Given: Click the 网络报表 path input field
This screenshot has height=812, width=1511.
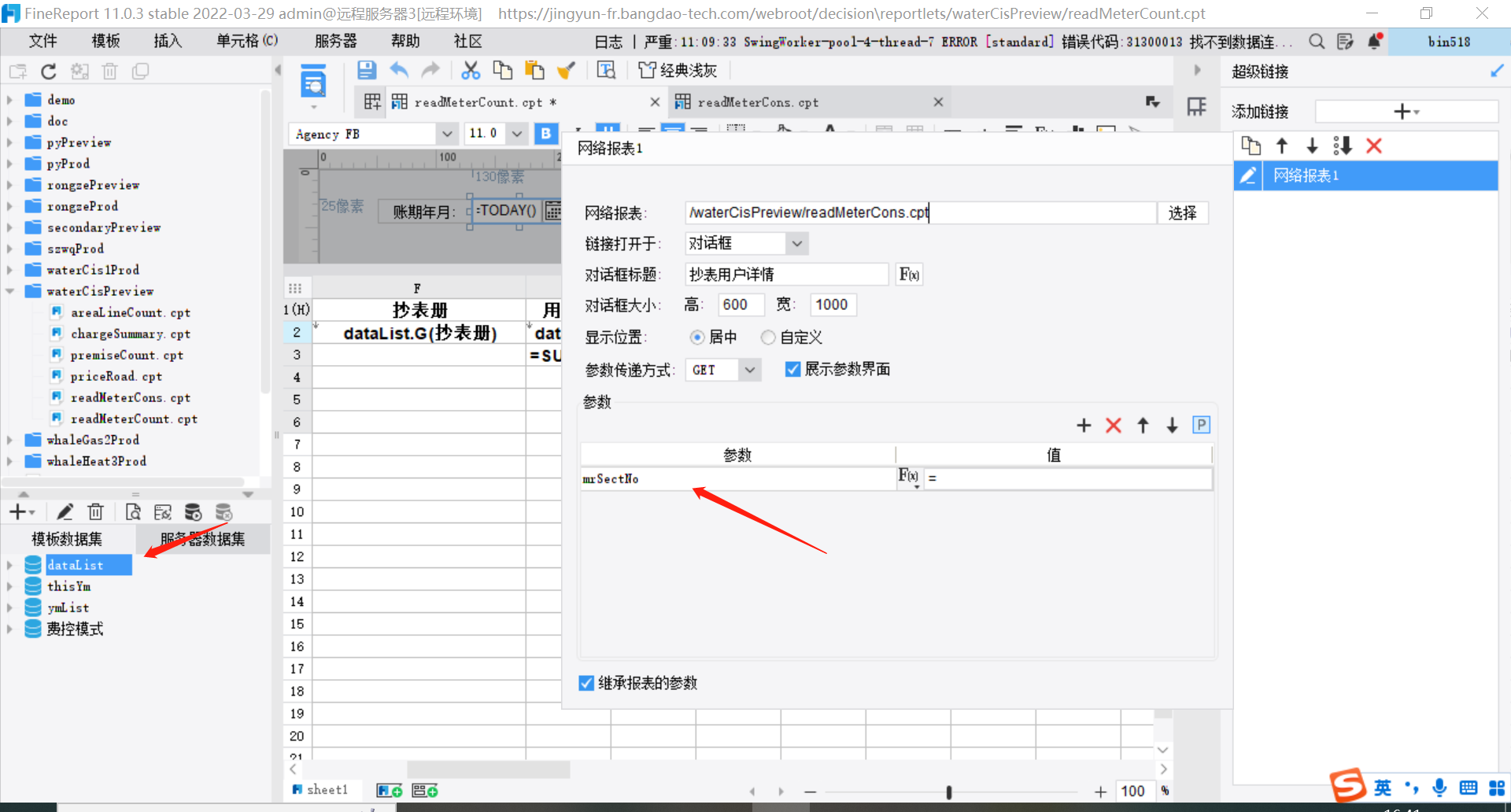Looking at the screenshot, I should pyautogui.click(x=920, y=212).
